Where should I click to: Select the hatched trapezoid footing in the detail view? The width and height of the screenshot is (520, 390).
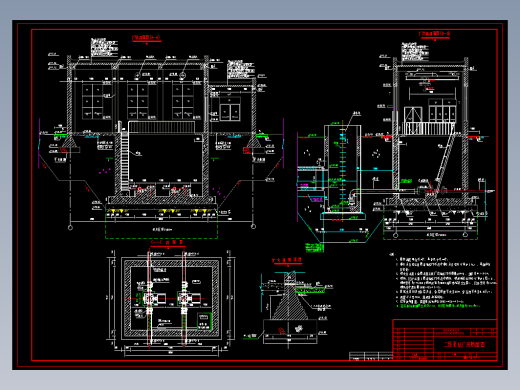289,306
